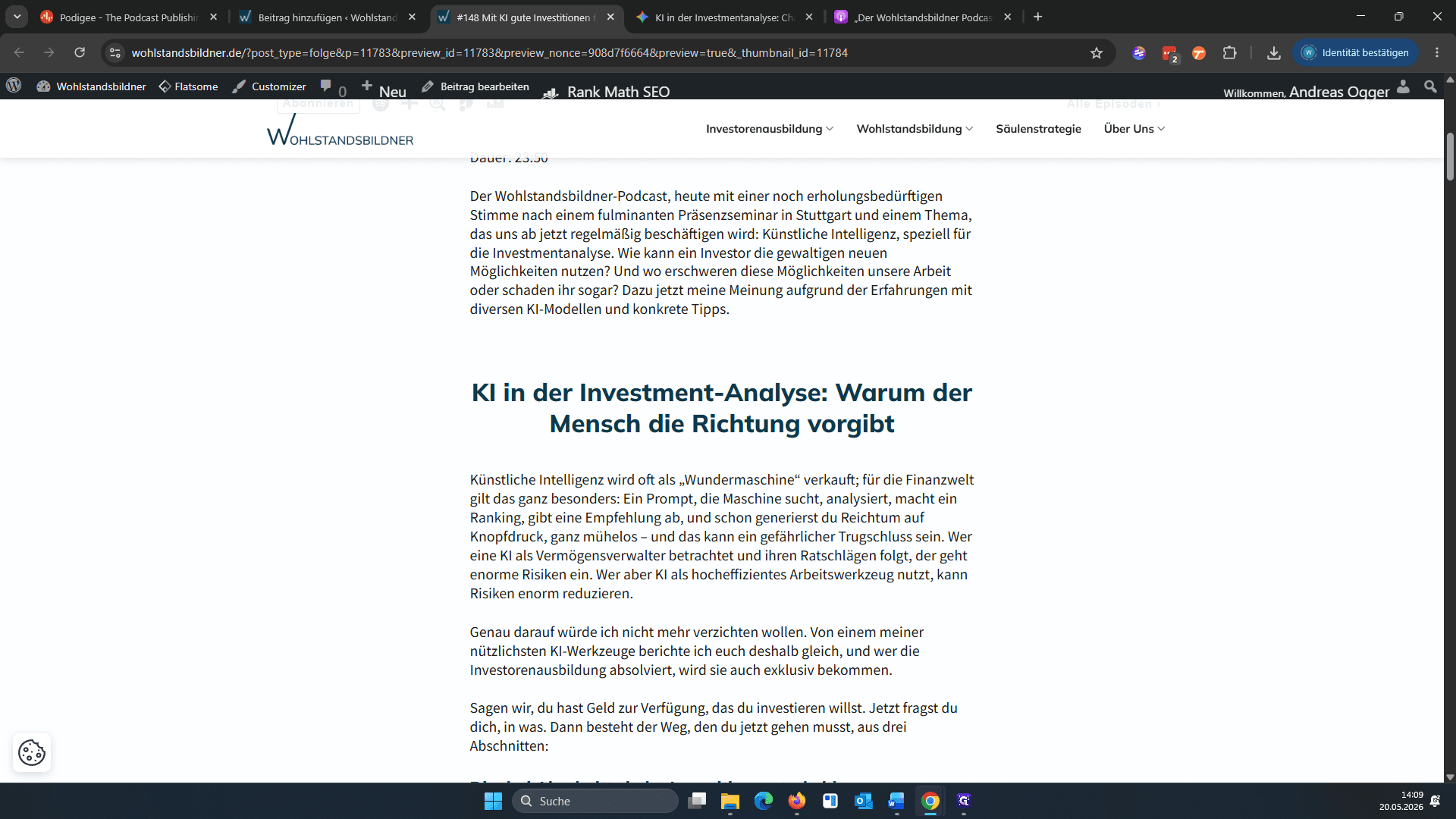This screenshot has height=819, width=1456.
Task: Open the Wohlstandsbildner site admin menu
Action: (x=91, y=86)
